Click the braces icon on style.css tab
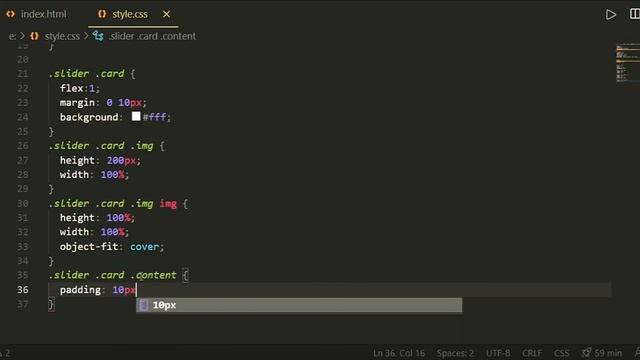The width and height of the screenshot is (640, 360). tap(102, 14)
